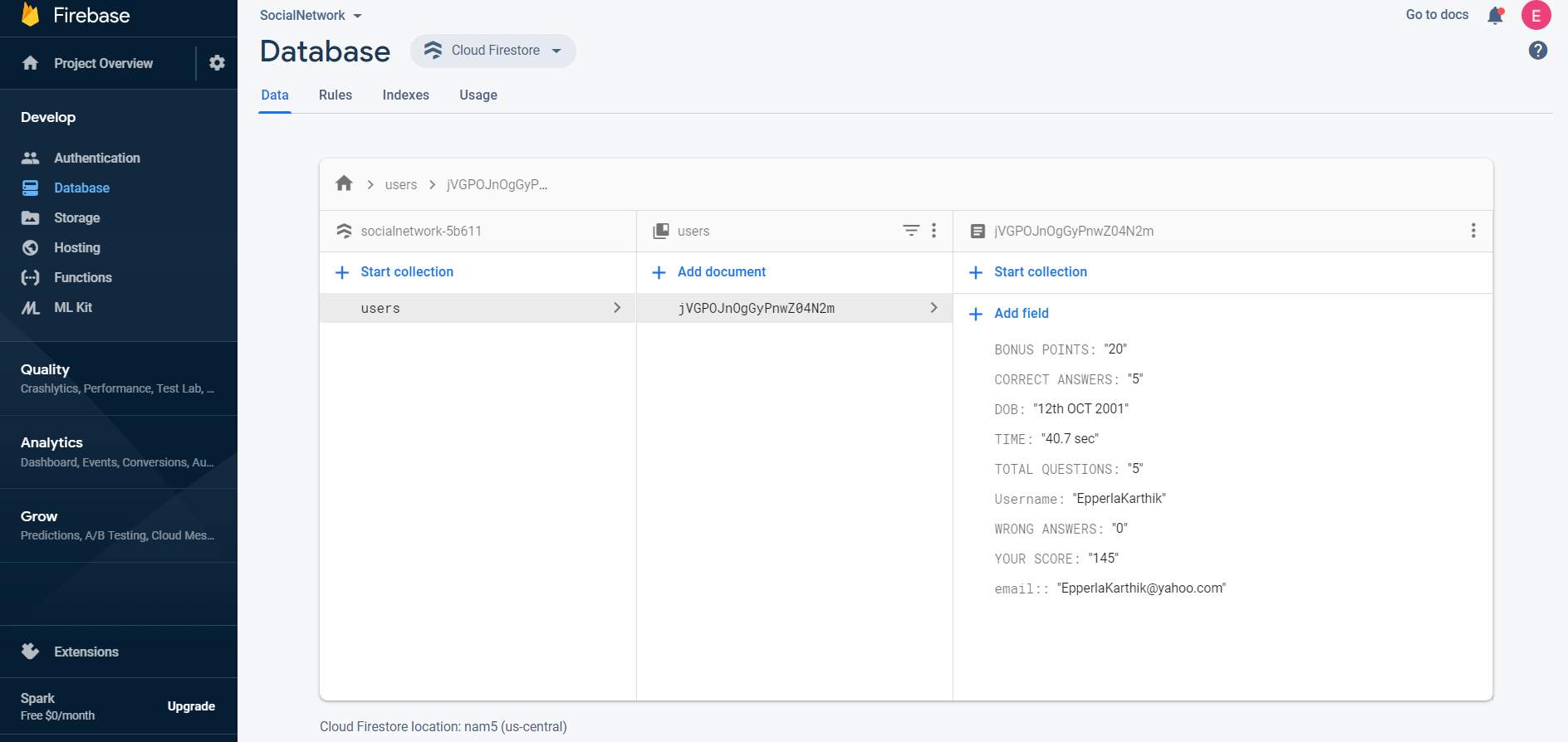This screenshot has height=742, width=1568.
Task: Expand the jVGPOJnOgGyPnwZ04N2m document row chevron
Action: pos(934,308)
